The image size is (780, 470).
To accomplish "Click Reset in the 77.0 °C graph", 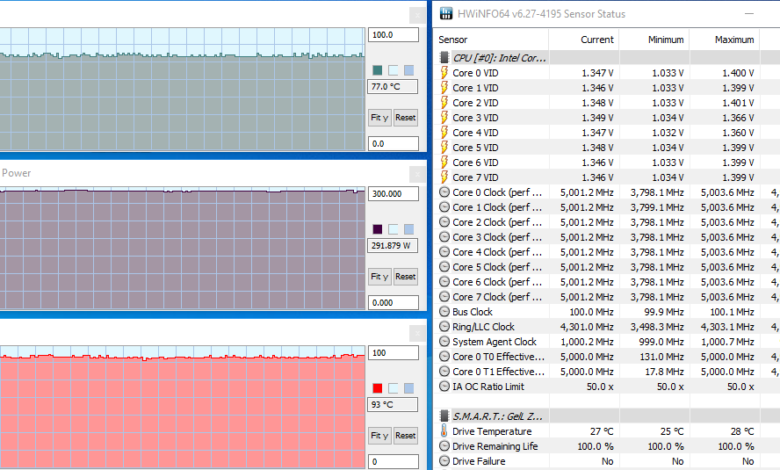I will [x=405, y=118].
